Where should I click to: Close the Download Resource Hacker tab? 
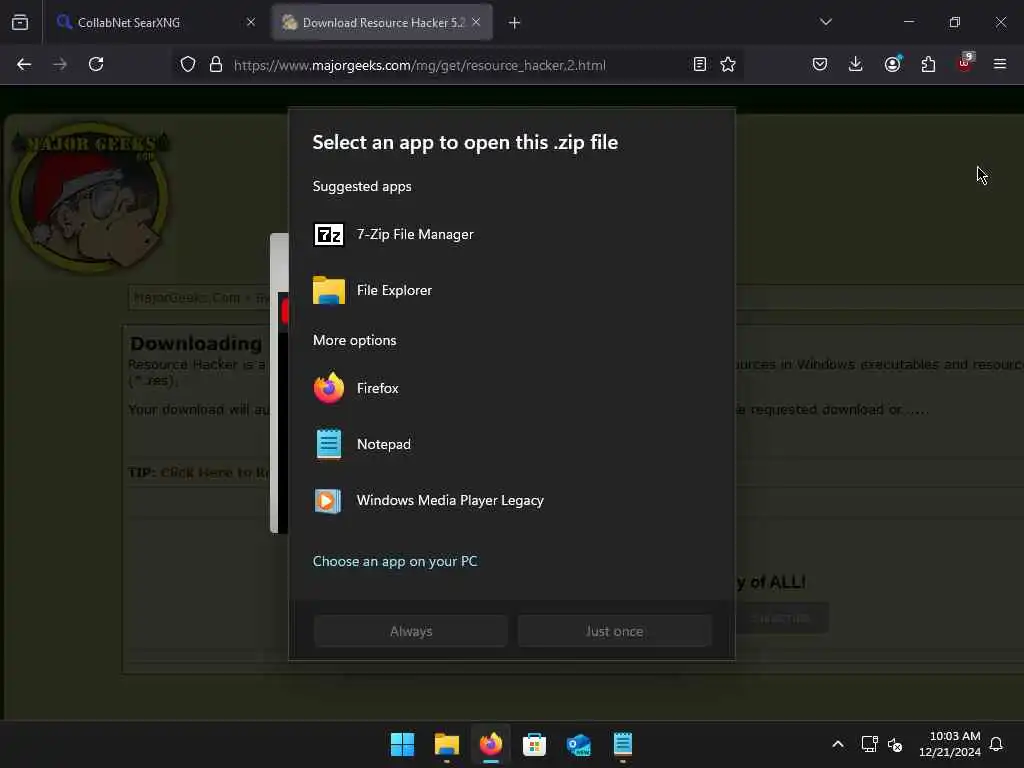pos(476,22)
